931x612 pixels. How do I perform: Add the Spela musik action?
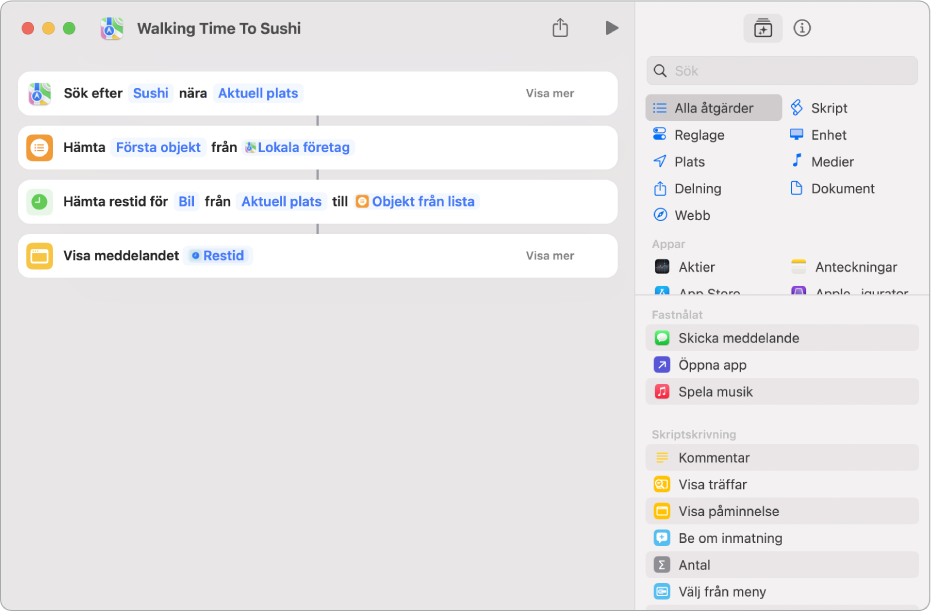coord(782,392)
